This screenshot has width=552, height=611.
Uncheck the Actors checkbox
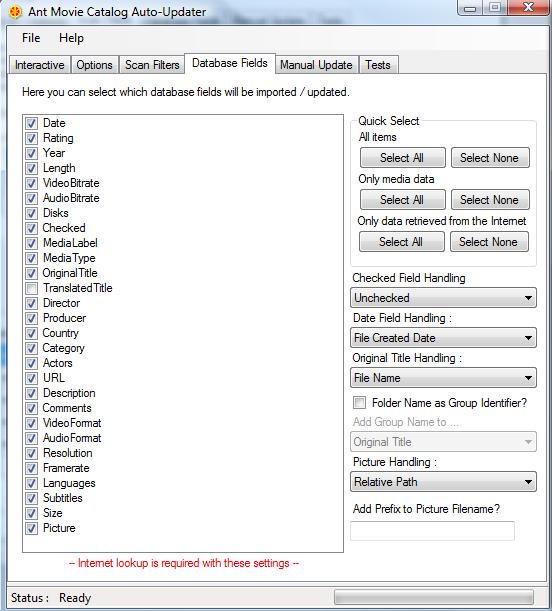pos(32,364)
